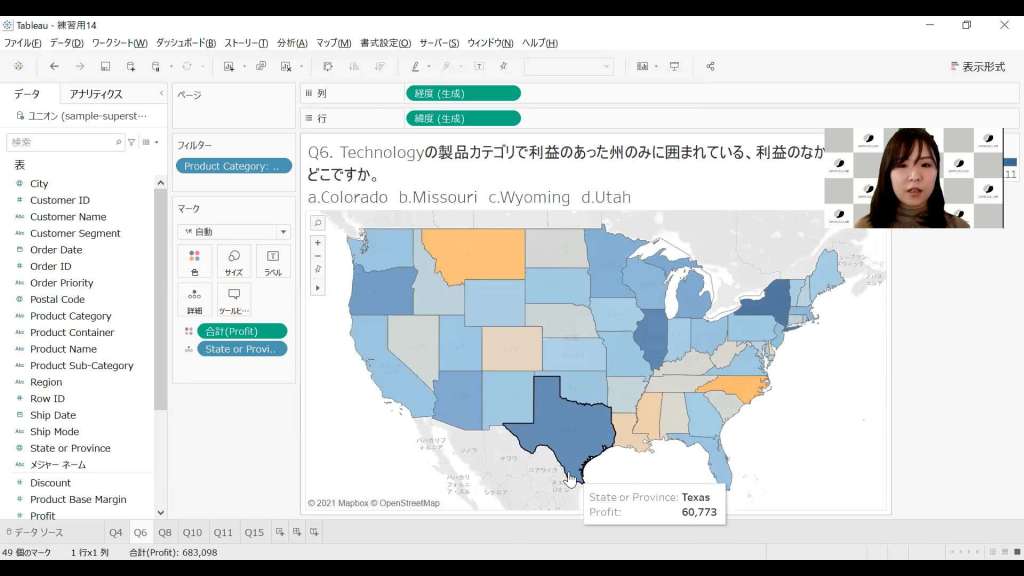Click the Tableau start page logo icon
Viewport: 1024px width, 576px height.
18,66
